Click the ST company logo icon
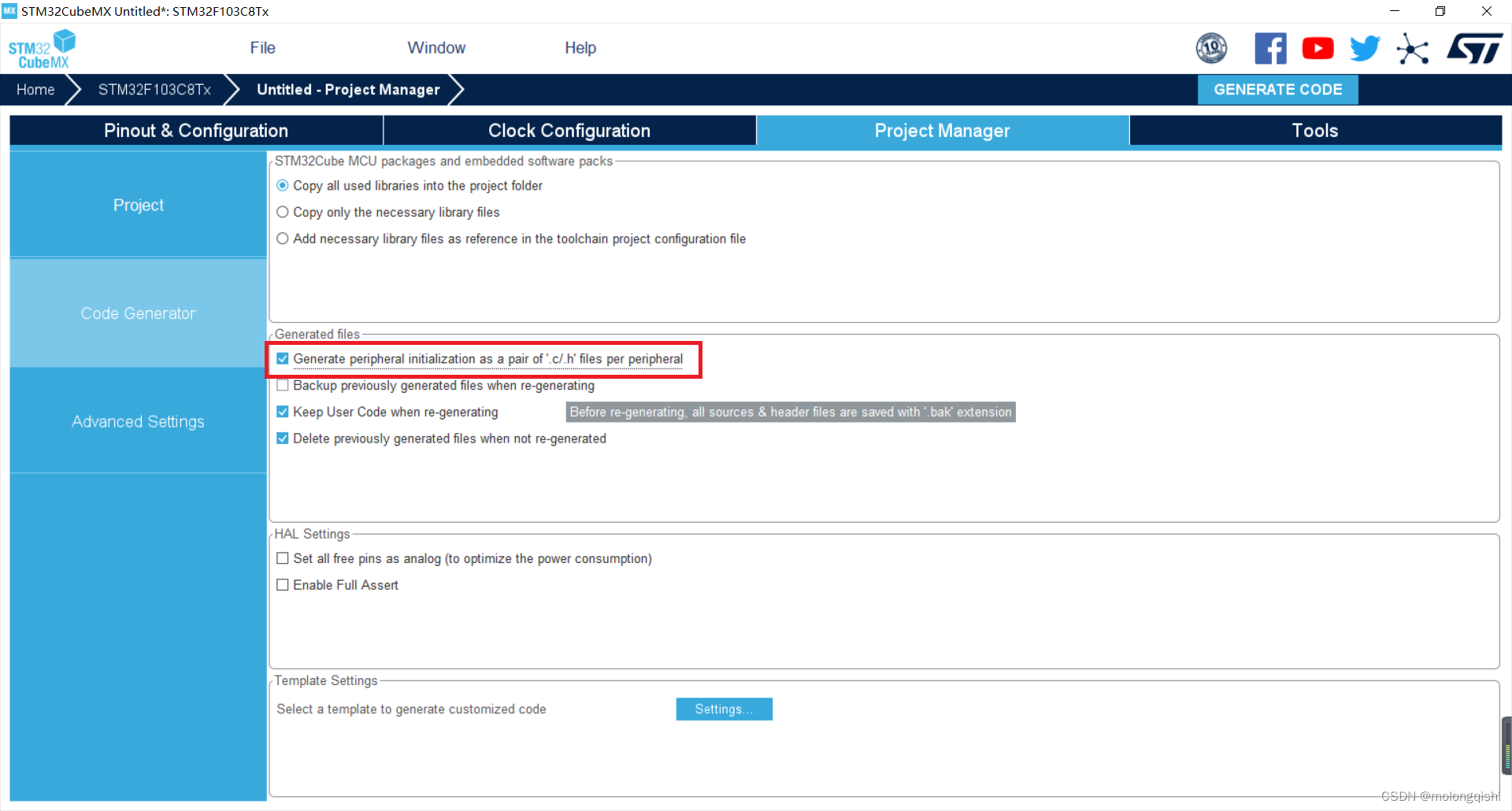1512x811 pixels. click(1474, 48)
